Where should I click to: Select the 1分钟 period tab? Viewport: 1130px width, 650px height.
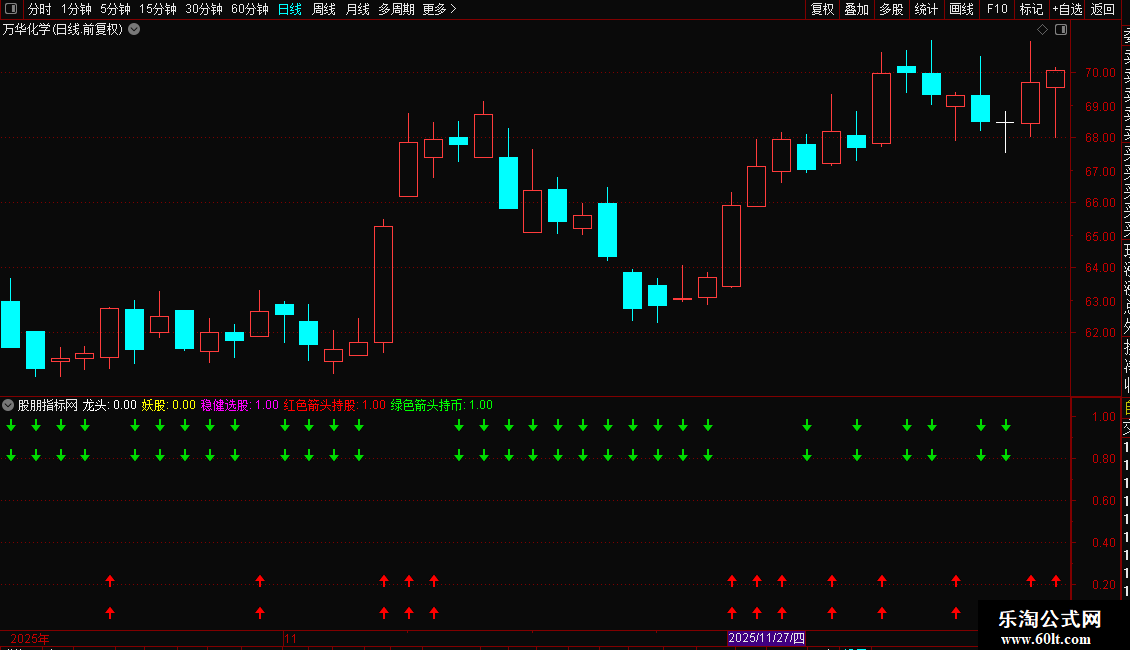(76, 9)
